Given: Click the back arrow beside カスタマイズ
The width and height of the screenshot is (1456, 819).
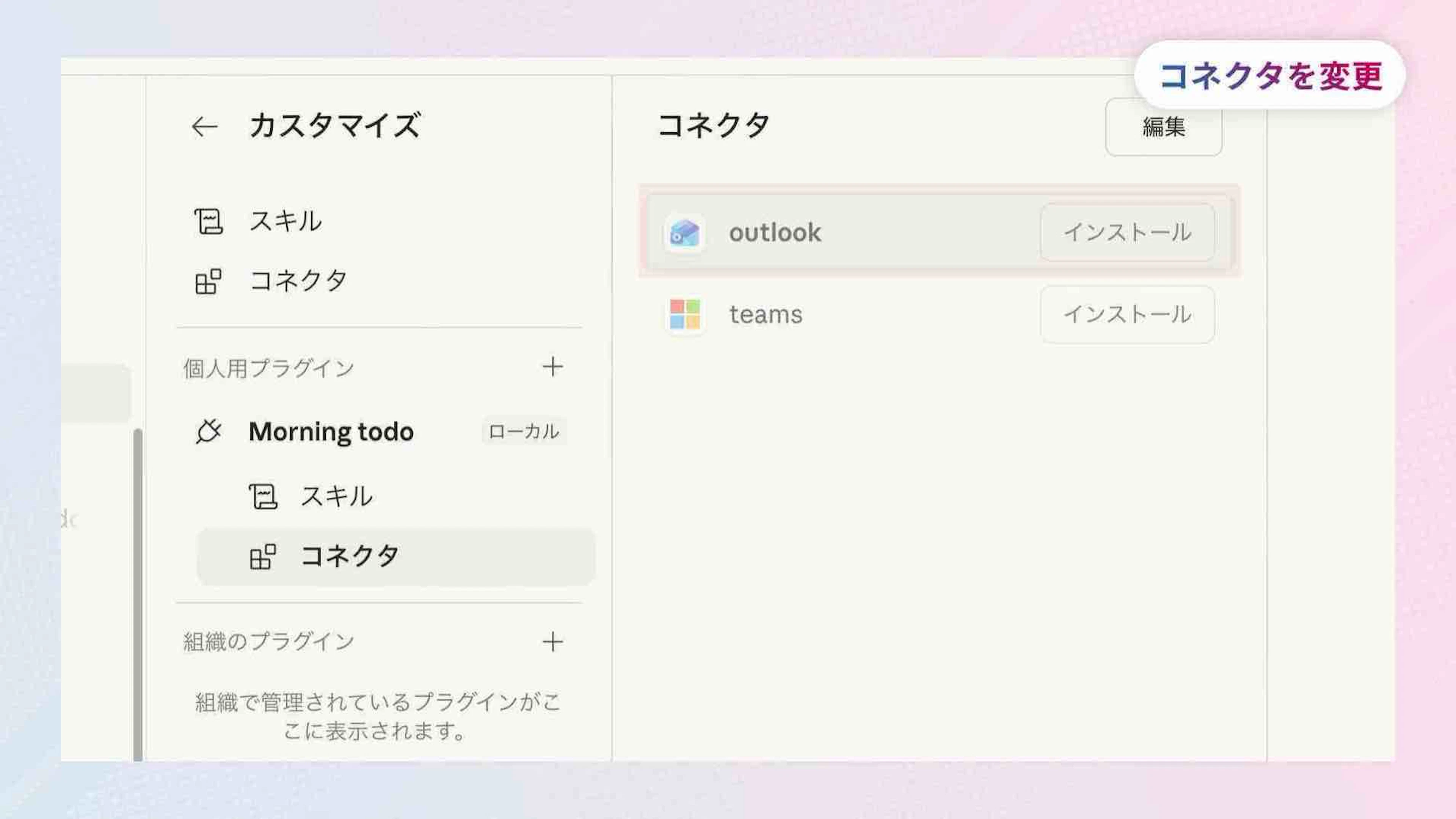Looking at the screenshot, I should click(x=204, y=127).
